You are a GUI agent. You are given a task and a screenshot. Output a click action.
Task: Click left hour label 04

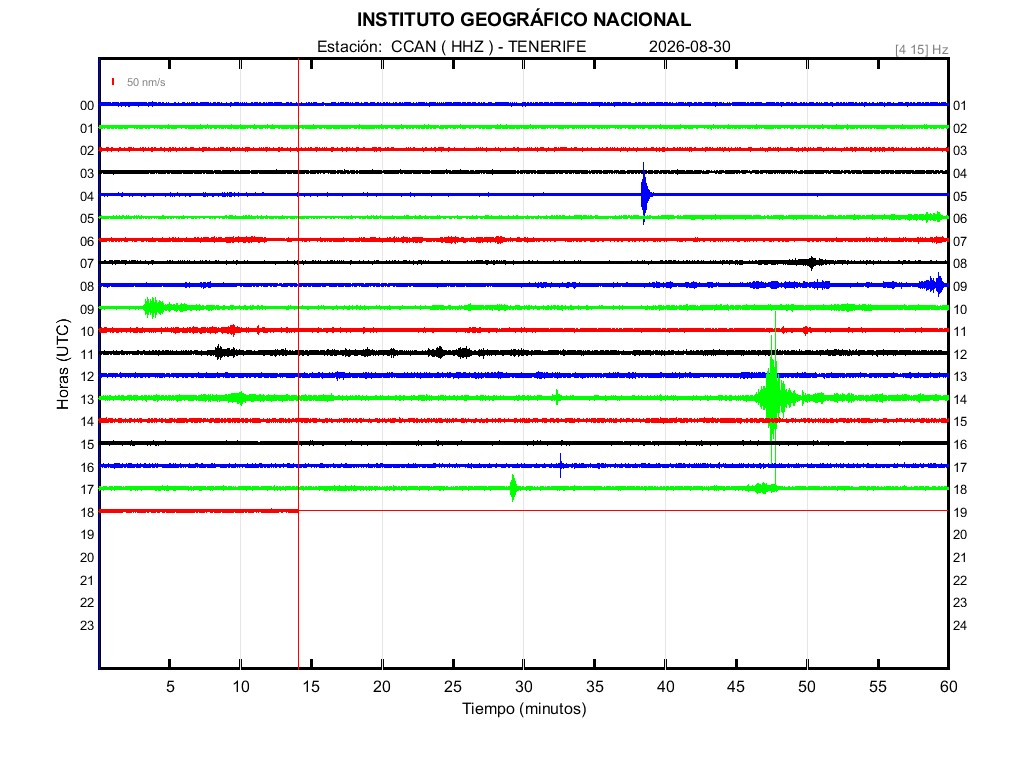coord(87,197)
